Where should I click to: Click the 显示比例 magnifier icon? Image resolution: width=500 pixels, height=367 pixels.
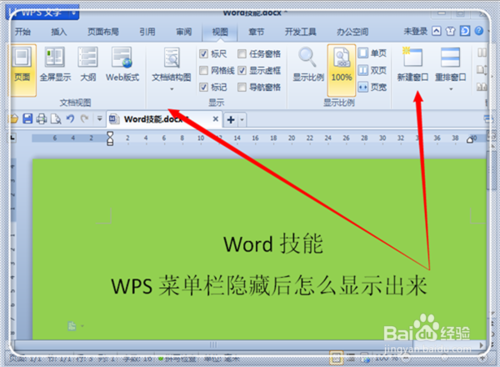307,57
